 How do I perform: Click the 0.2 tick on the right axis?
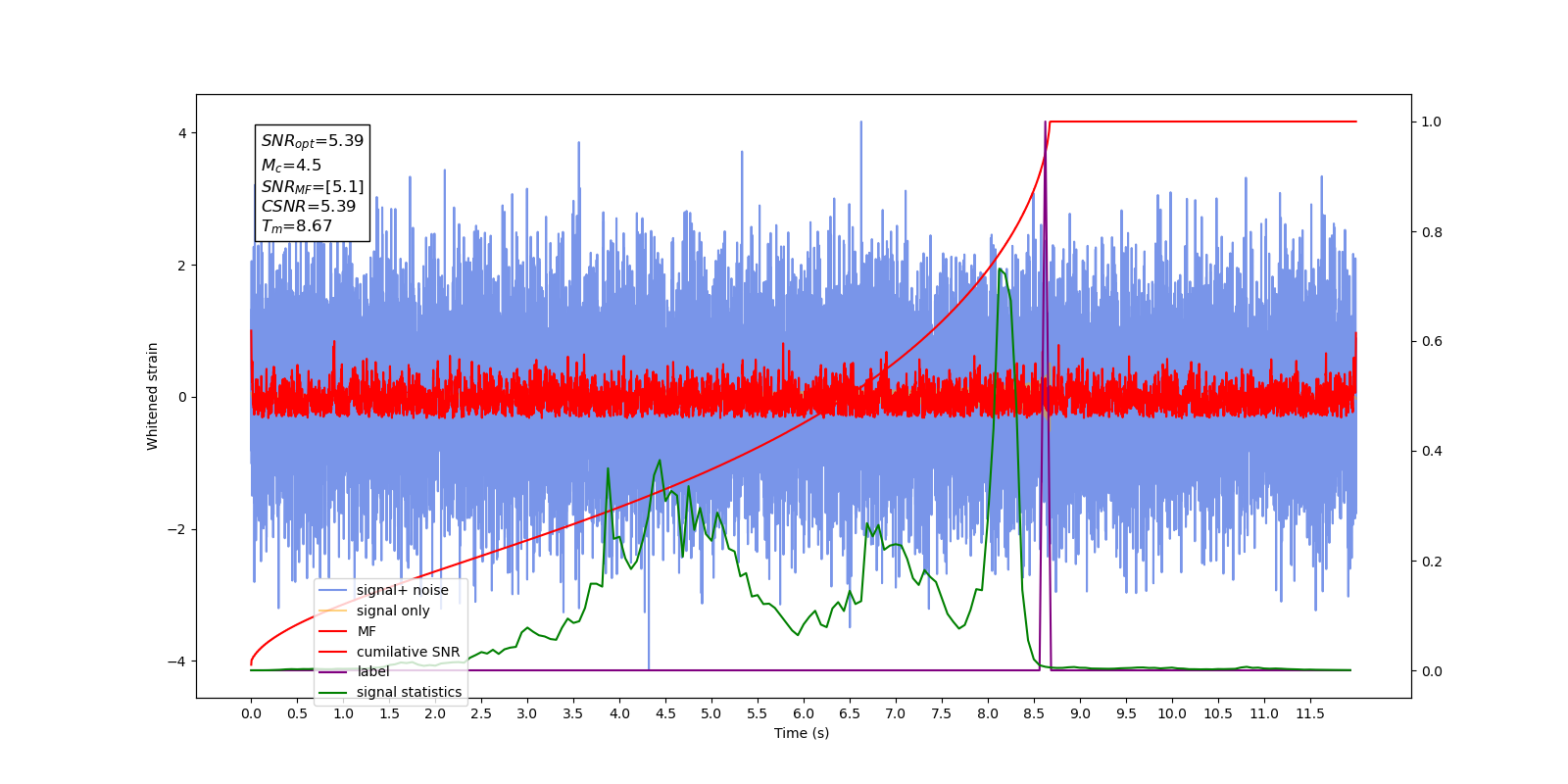1432,562
